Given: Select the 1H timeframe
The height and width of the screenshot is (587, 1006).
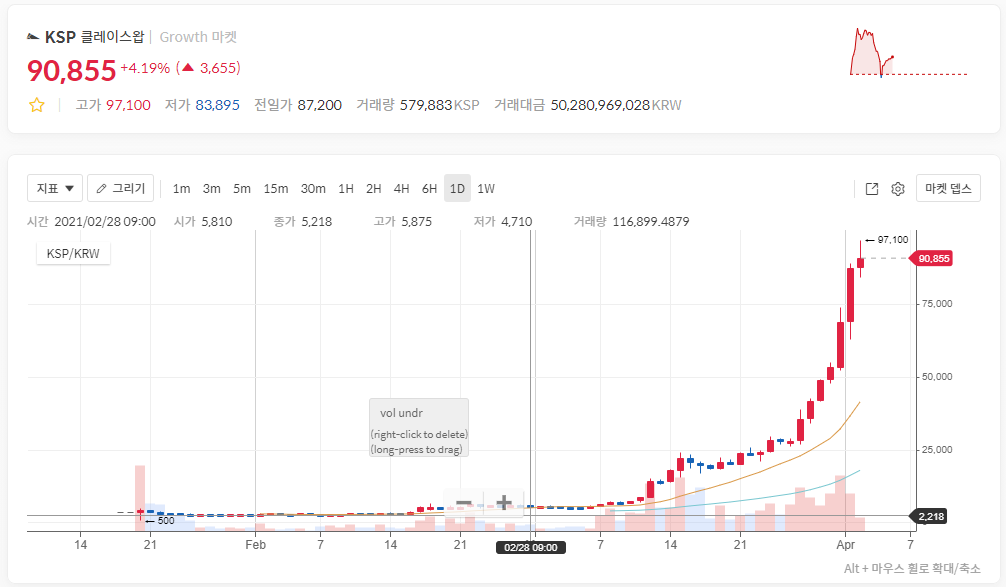Looking at the screenshot, I should pos(346,189).
